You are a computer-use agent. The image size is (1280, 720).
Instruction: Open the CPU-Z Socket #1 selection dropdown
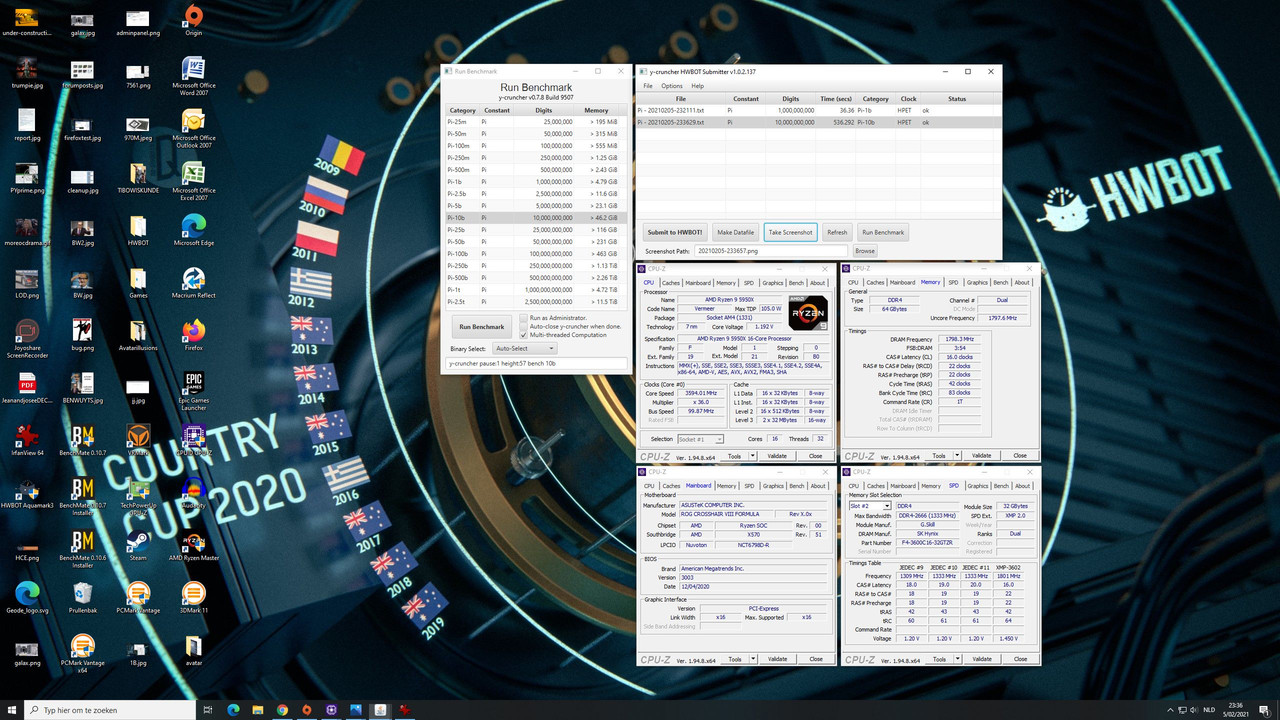(700, 439)
